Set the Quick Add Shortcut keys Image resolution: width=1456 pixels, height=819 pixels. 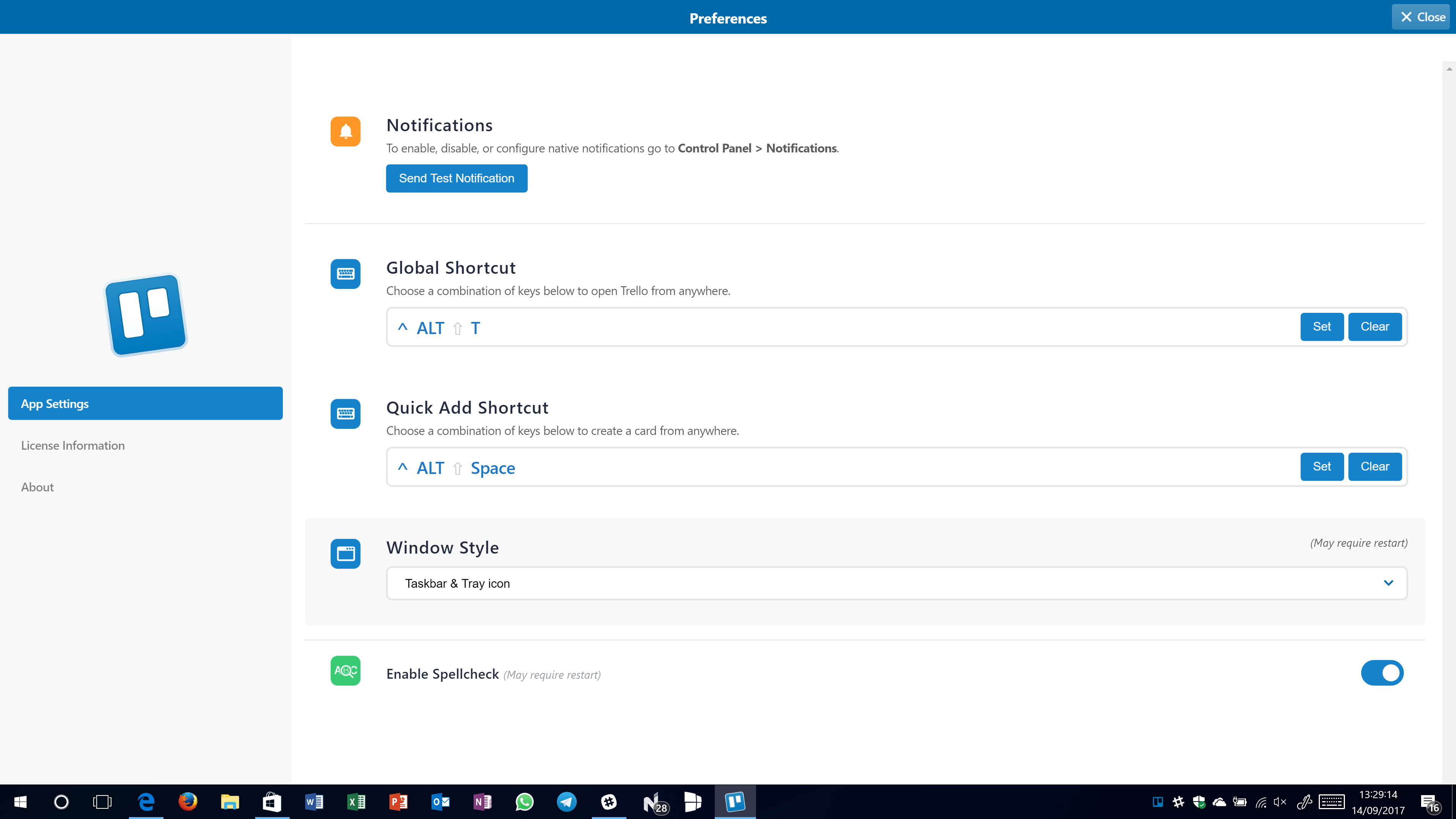1322,467
